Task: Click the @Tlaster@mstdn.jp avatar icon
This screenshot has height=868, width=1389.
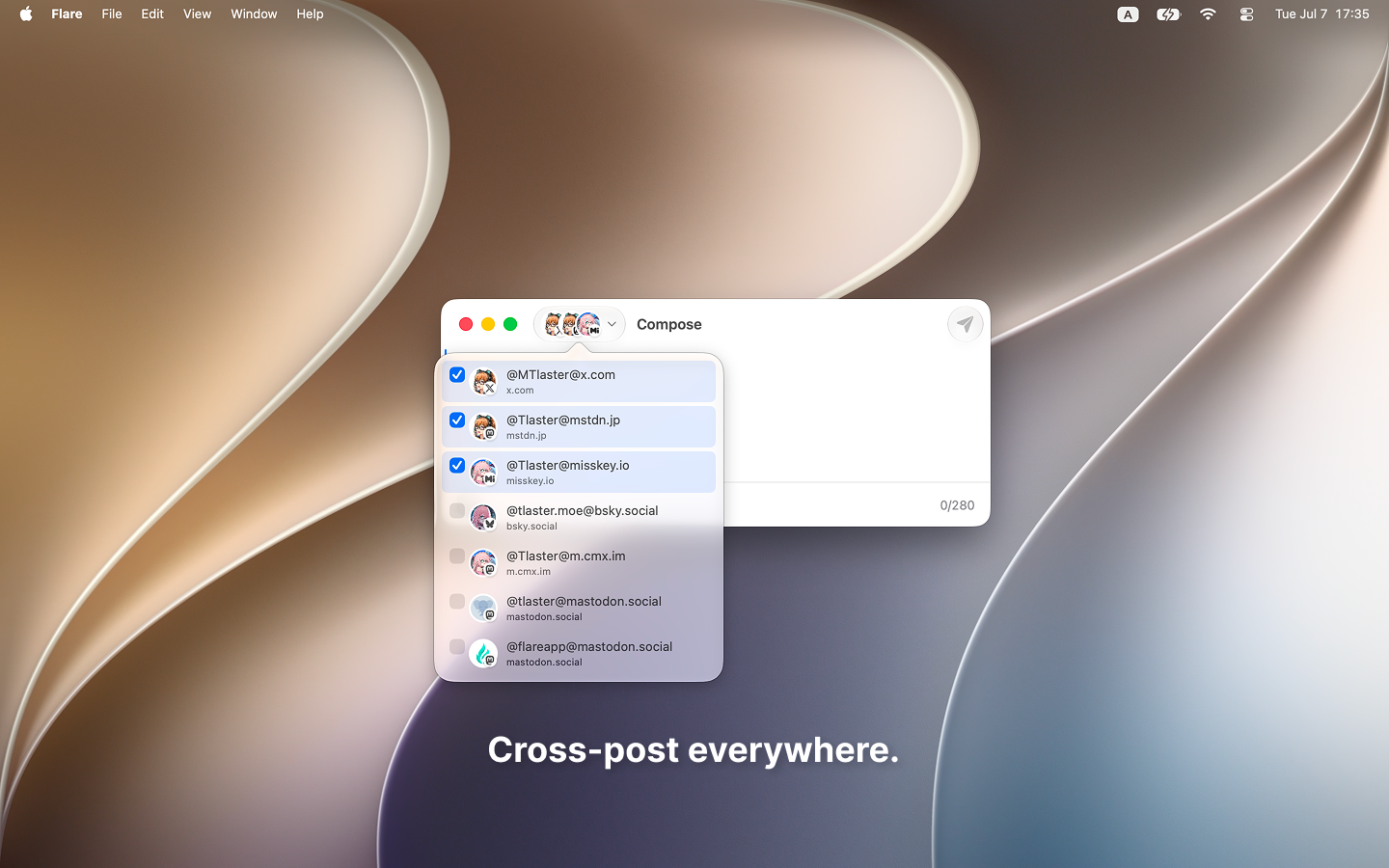Action: click(483, 426)
